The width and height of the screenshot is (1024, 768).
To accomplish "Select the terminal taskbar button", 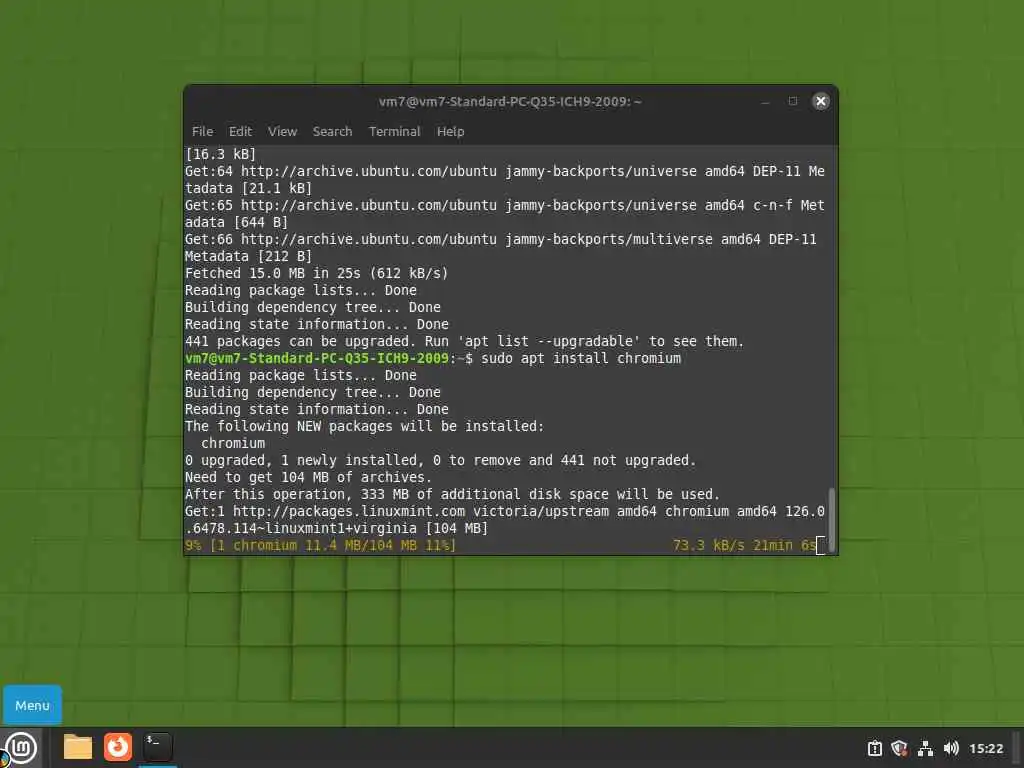I will pyautogui.click(x=157, y=747).
